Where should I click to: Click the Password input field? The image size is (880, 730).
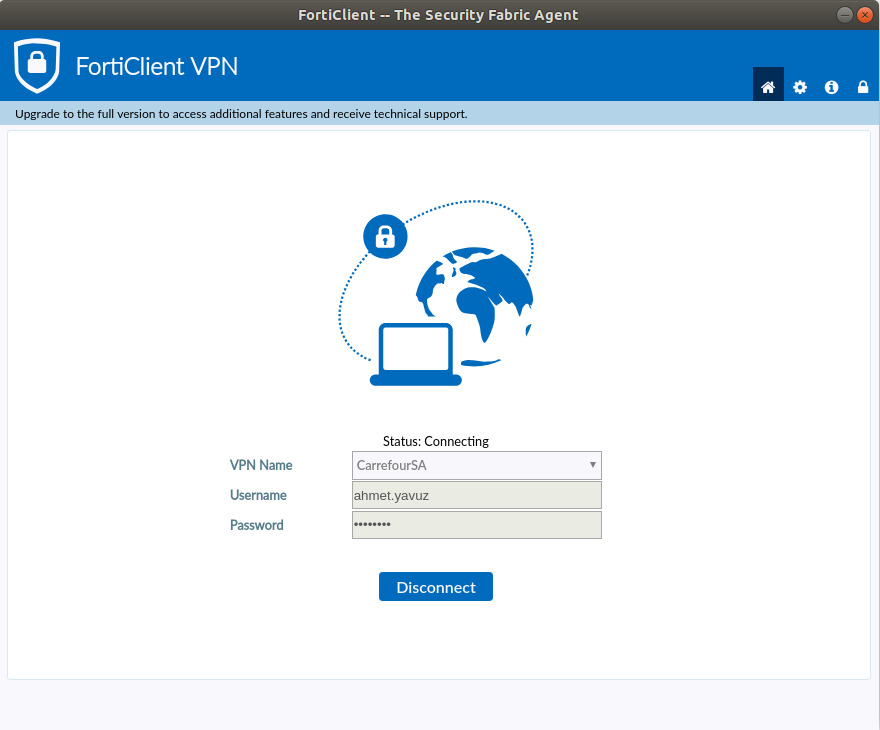click(476, 525)
